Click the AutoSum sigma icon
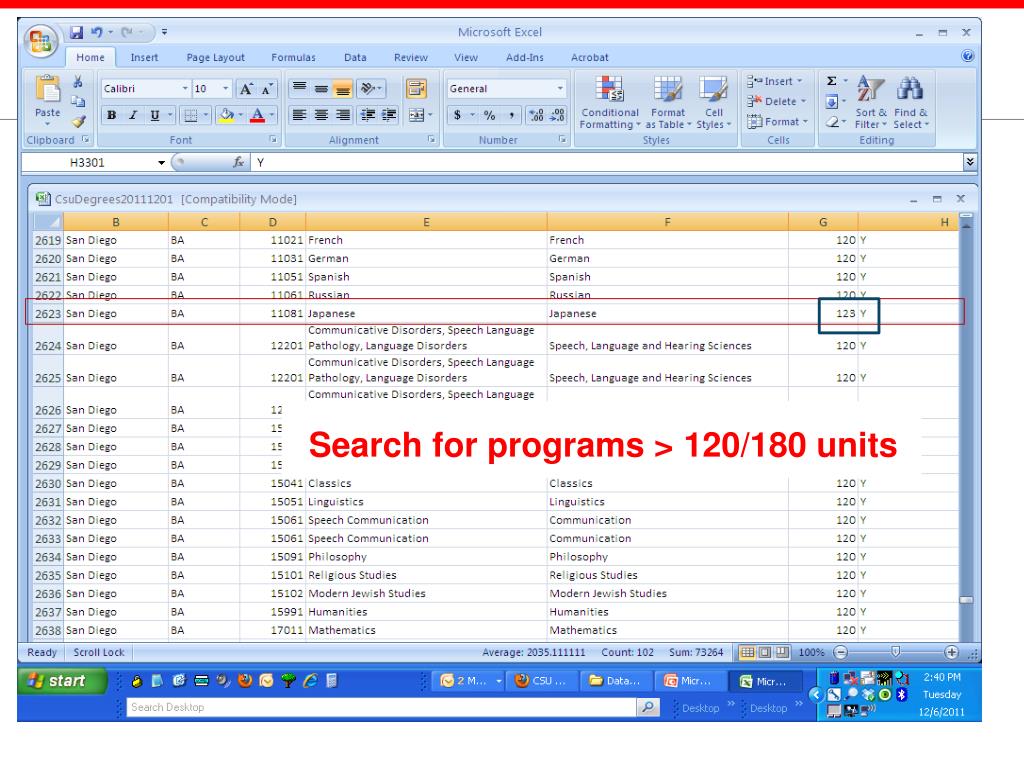The width and height of the screenshot is (1024, 768). point(831,81)
